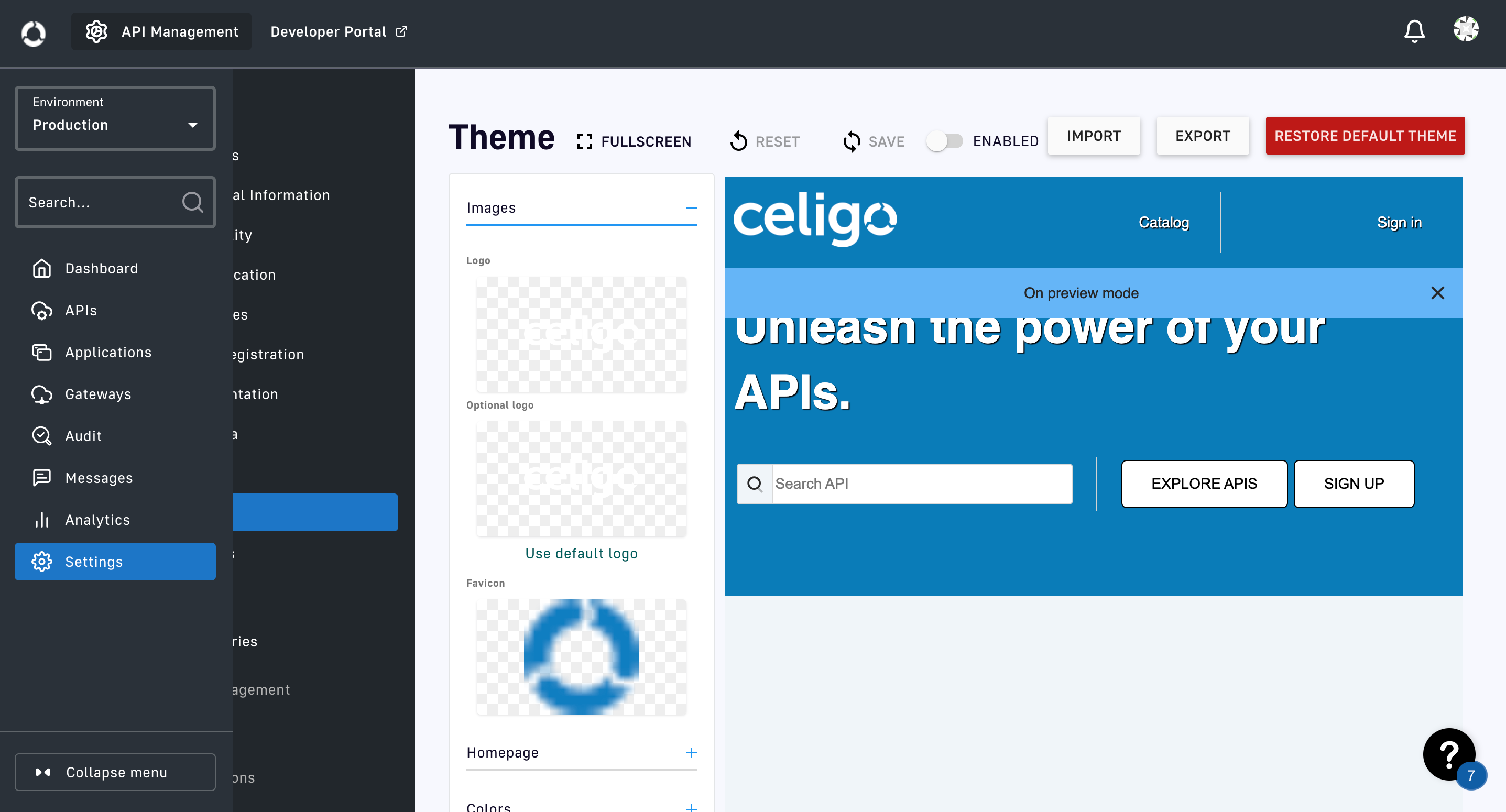Use default logo for optional logo

click(x=581, y=553)
